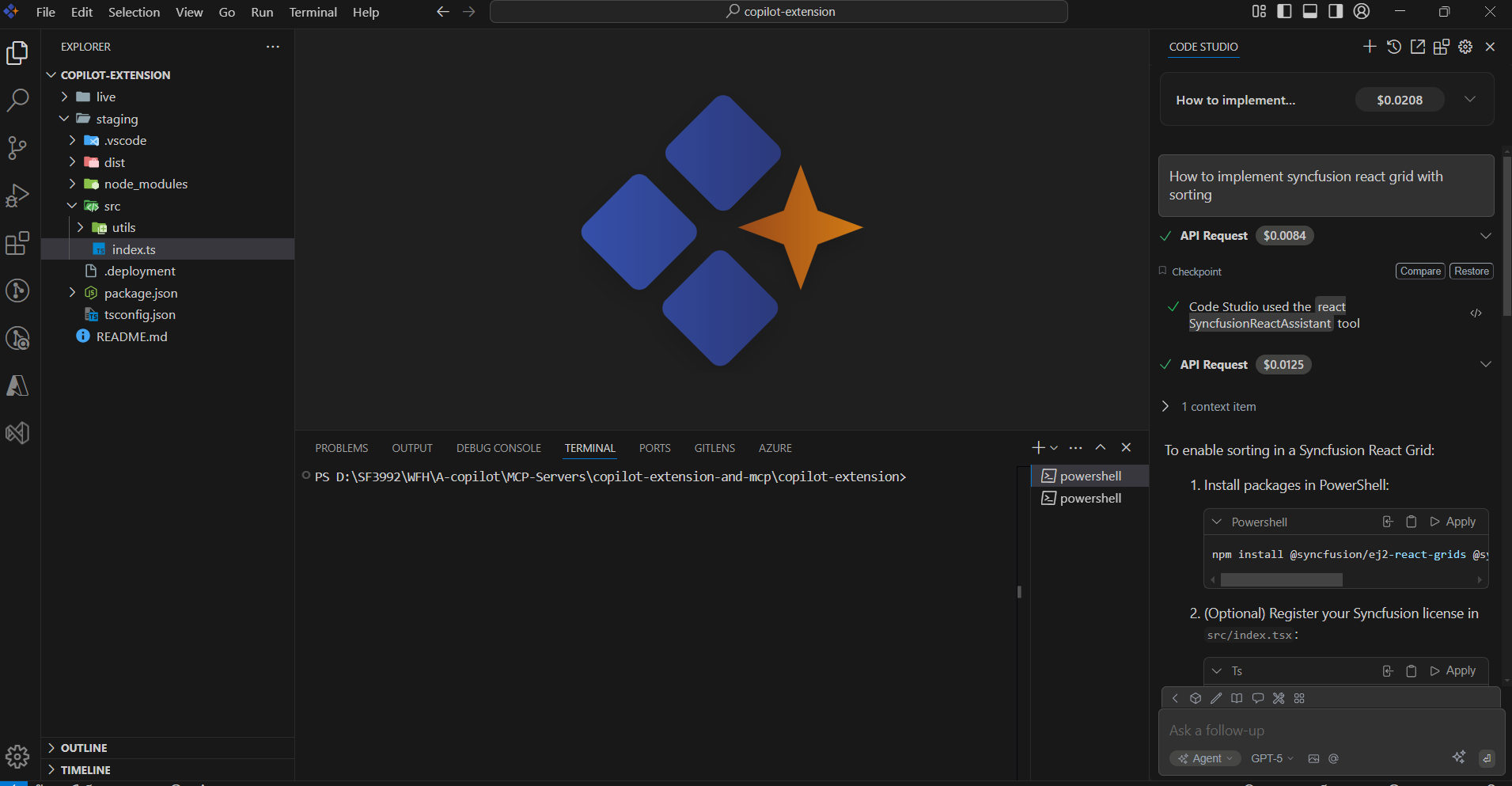Open the Agent mode dropdown

(1205, 758)
